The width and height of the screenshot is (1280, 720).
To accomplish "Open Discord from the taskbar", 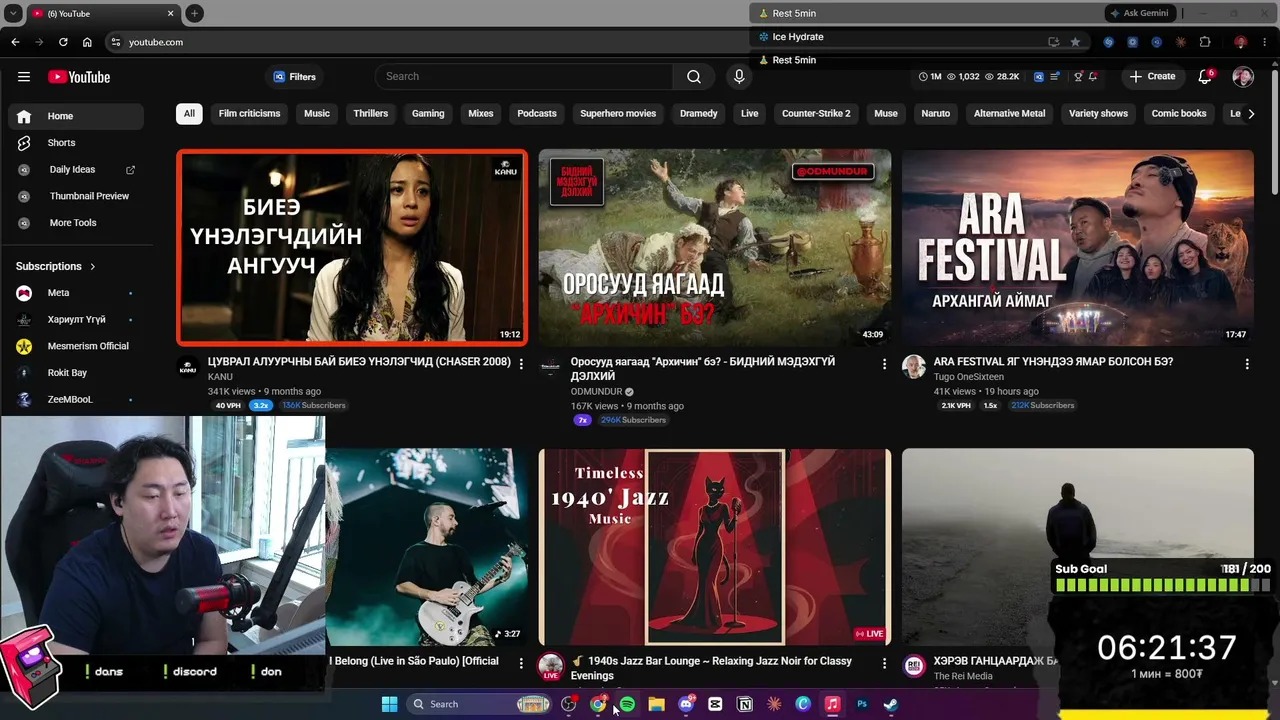I will pyautogui.click(x=686, y=704).
